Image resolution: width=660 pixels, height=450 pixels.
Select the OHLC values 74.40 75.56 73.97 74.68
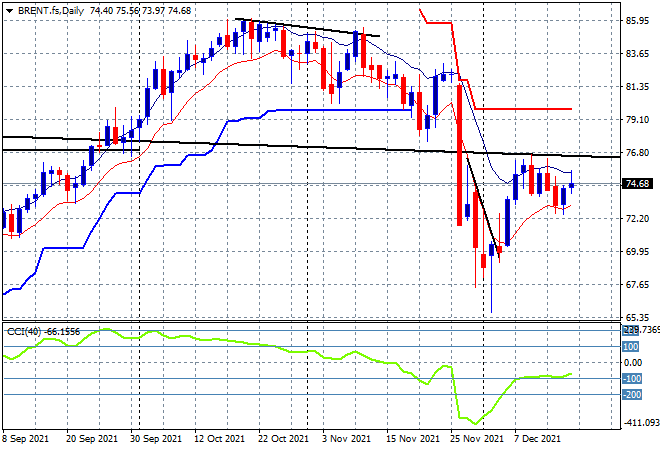tap(141, 11)
